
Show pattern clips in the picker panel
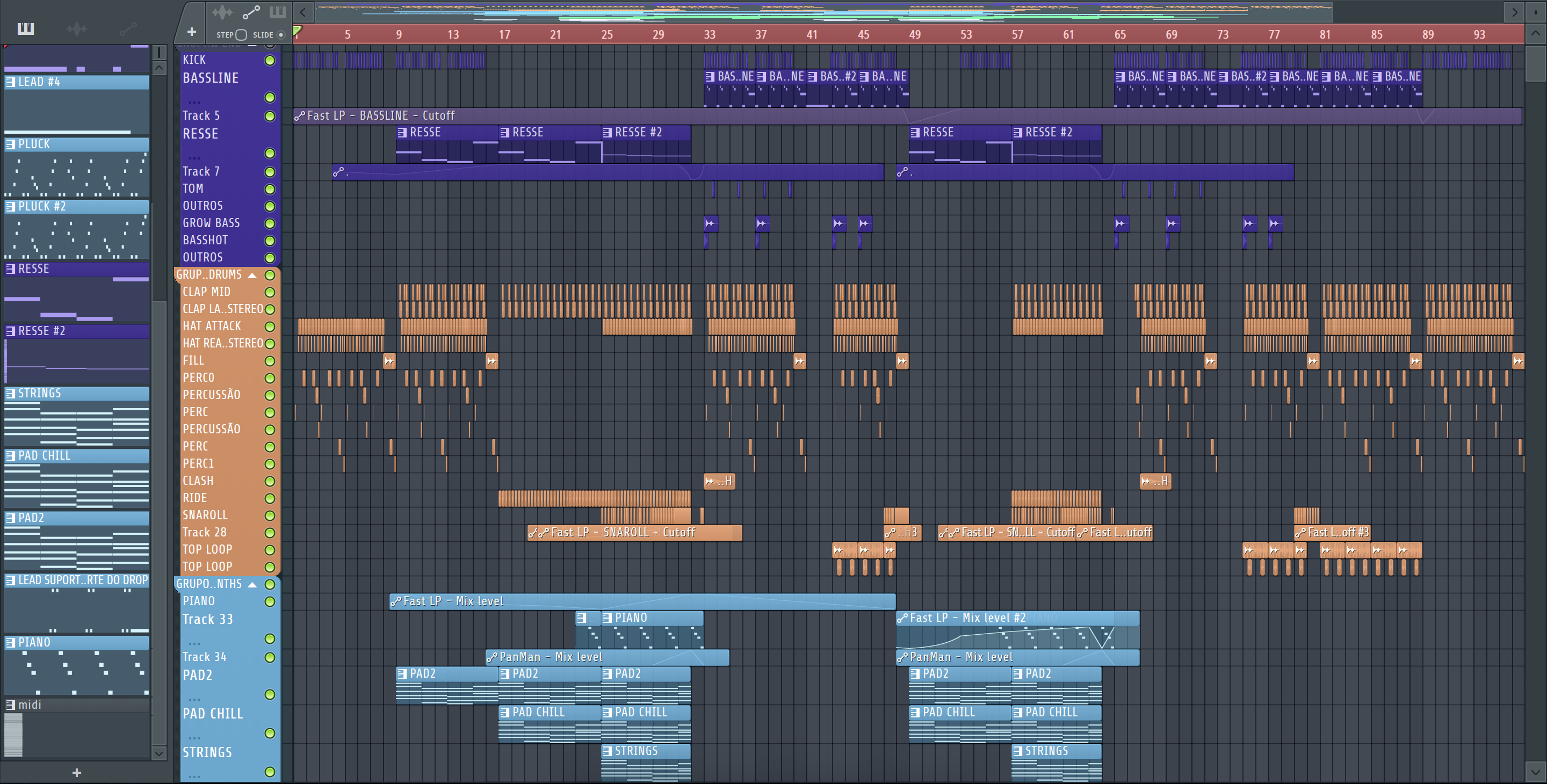tap(25, 28)
